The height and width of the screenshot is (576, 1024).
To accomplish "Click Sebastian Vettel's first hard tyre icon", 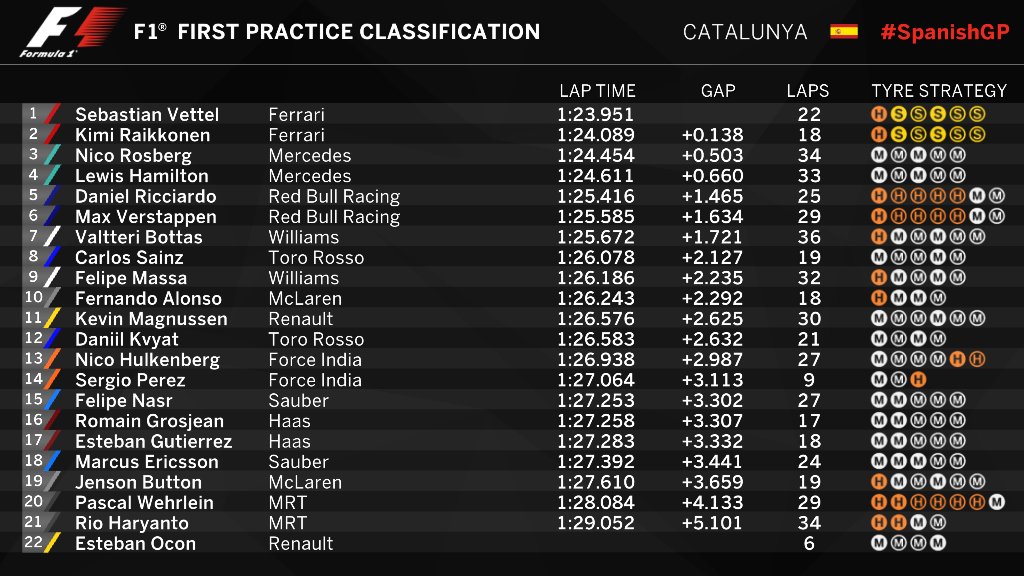I will coord(879,114).
